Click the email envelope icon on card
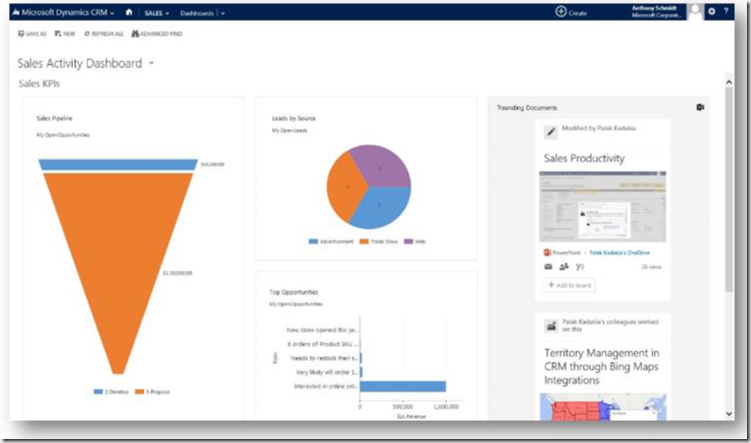This screenshot has width=751, height=443. click(548, 267)
